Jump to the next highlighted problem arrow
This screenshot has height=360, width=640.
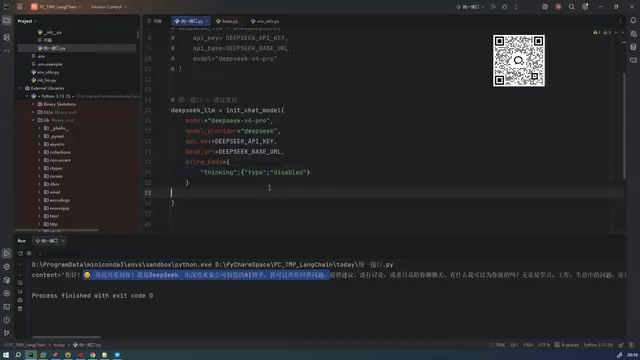click(622, 32)
